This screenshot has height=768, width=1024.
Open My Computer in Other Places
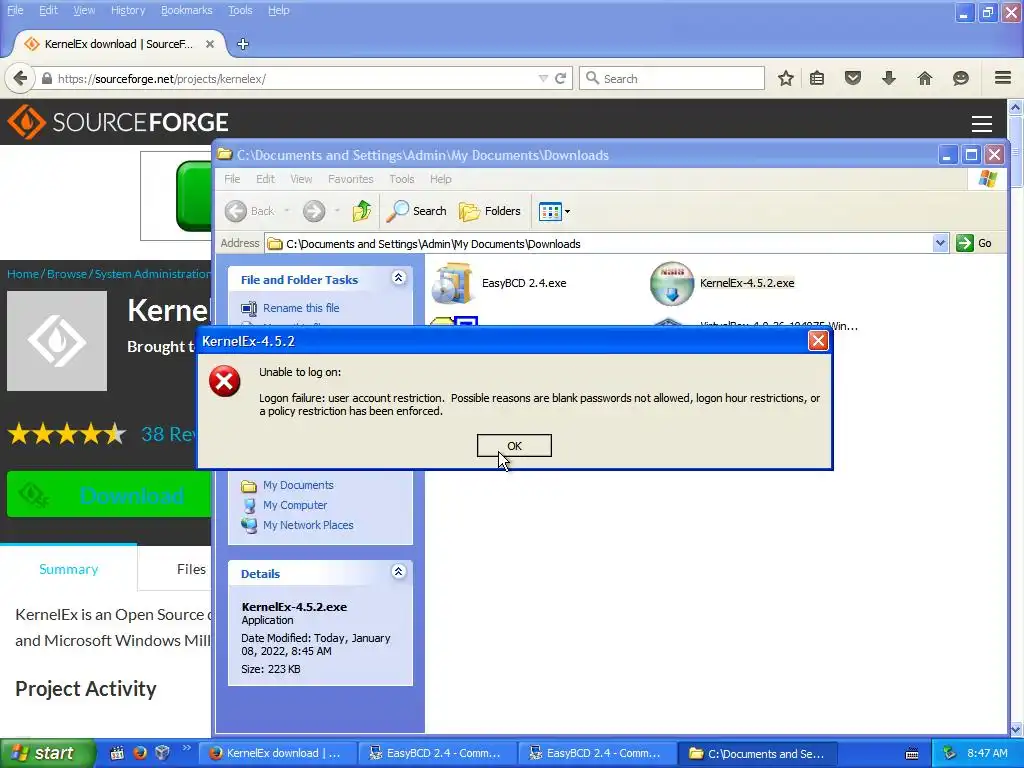(x=295, y=505)
